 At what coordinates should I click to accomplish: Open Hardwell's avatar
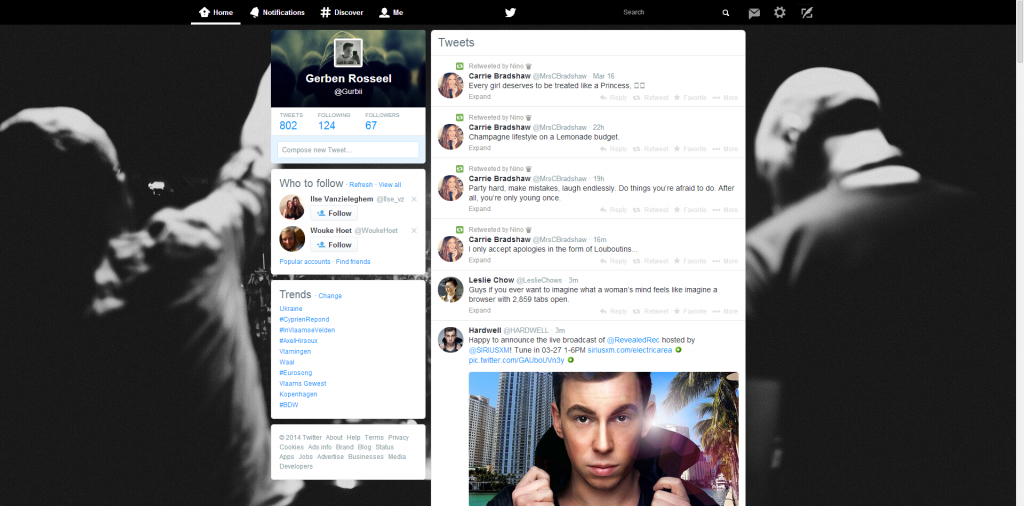(450, 340)
